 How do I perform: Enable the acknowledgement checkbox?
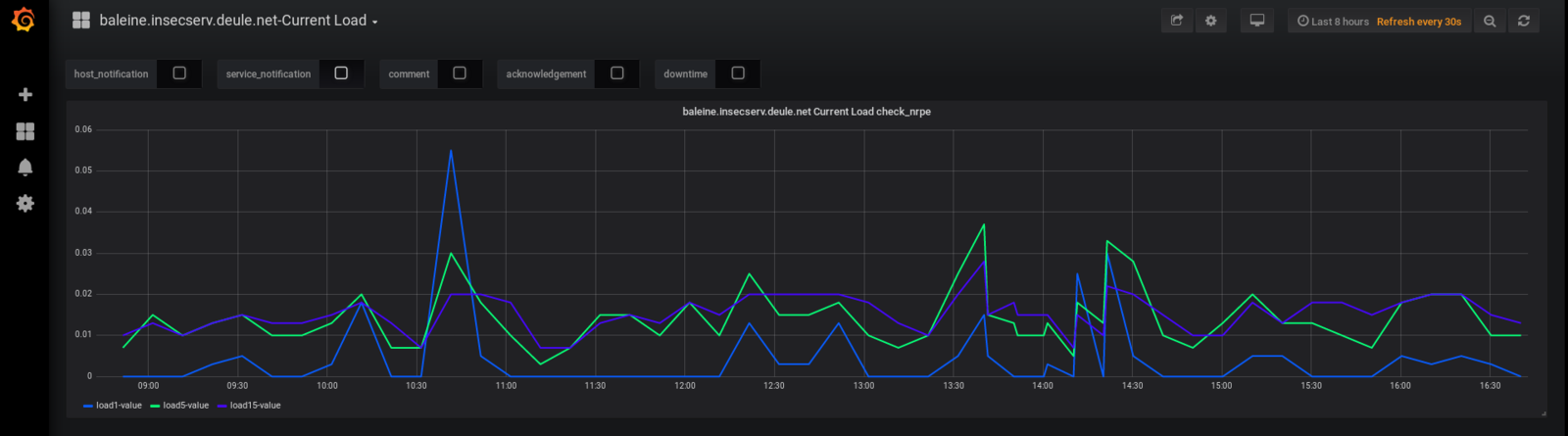click(x=617, y=73)
